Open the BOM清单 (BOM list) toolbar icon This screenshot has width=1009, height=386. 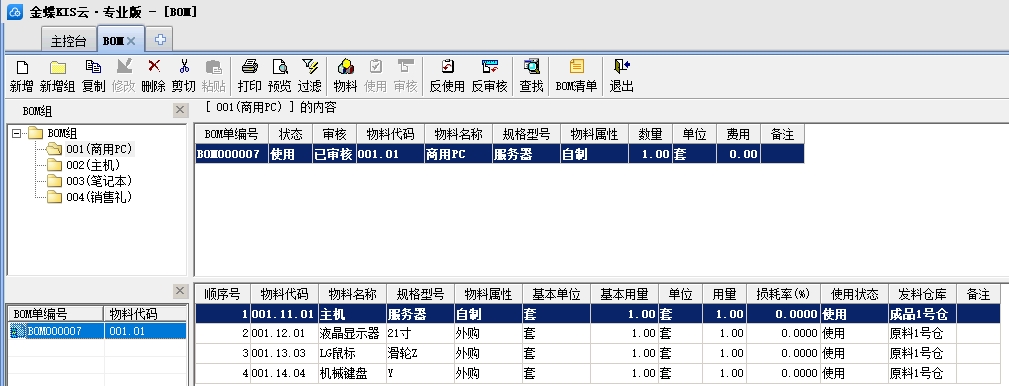(x=577, y=67)
